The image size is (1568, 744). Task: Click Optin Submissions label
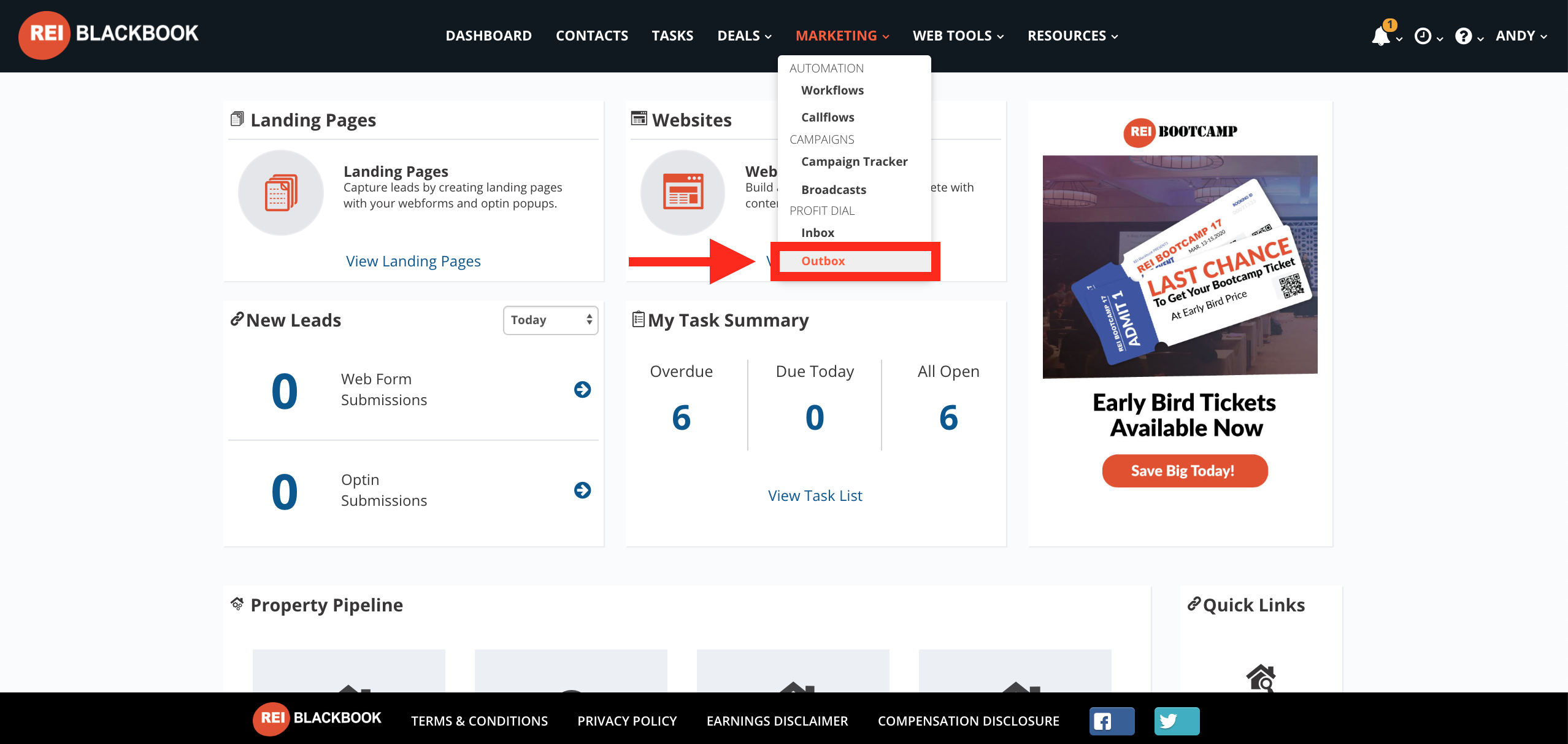[383, 490]
